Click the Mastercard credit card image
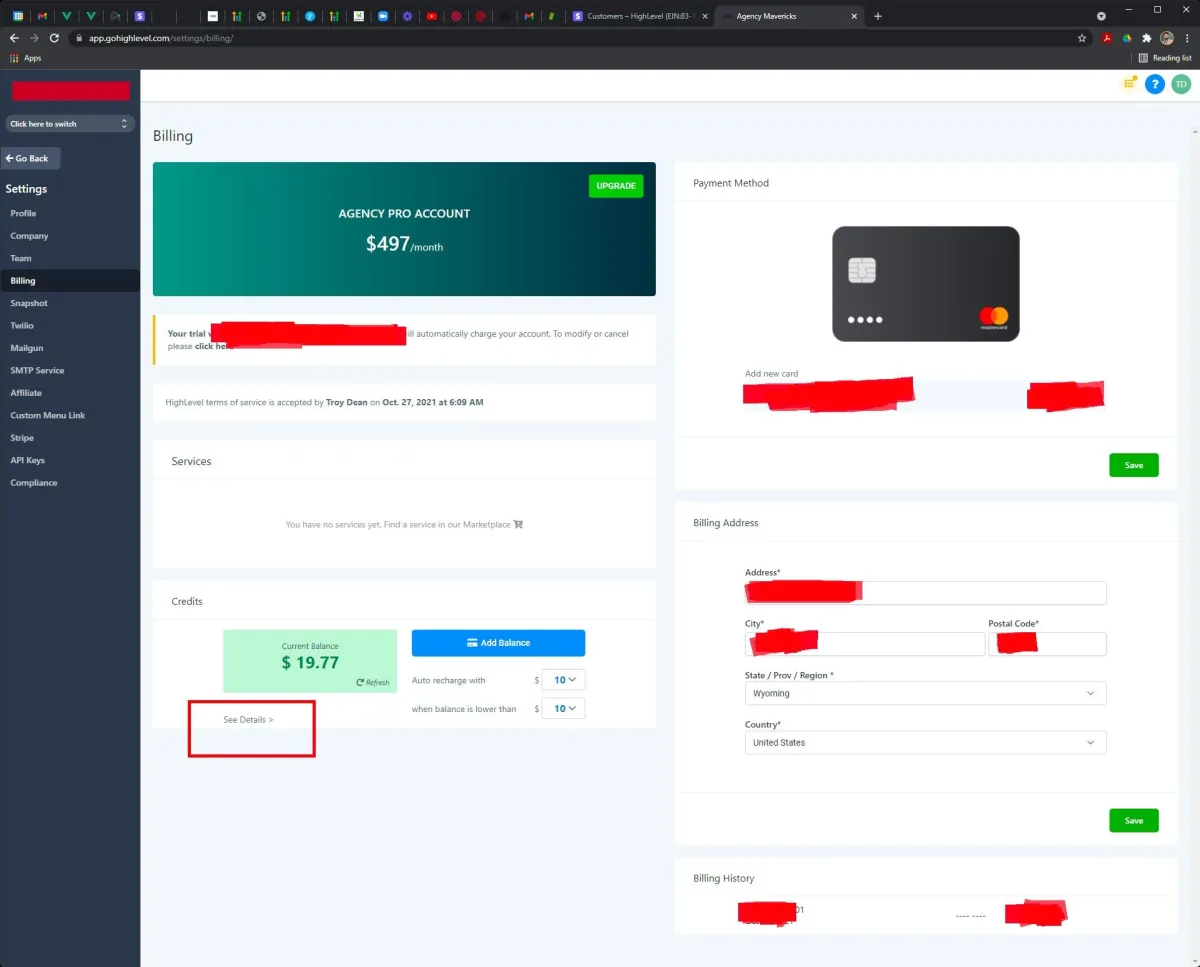The image size is (1200, 967). (926, 284)
